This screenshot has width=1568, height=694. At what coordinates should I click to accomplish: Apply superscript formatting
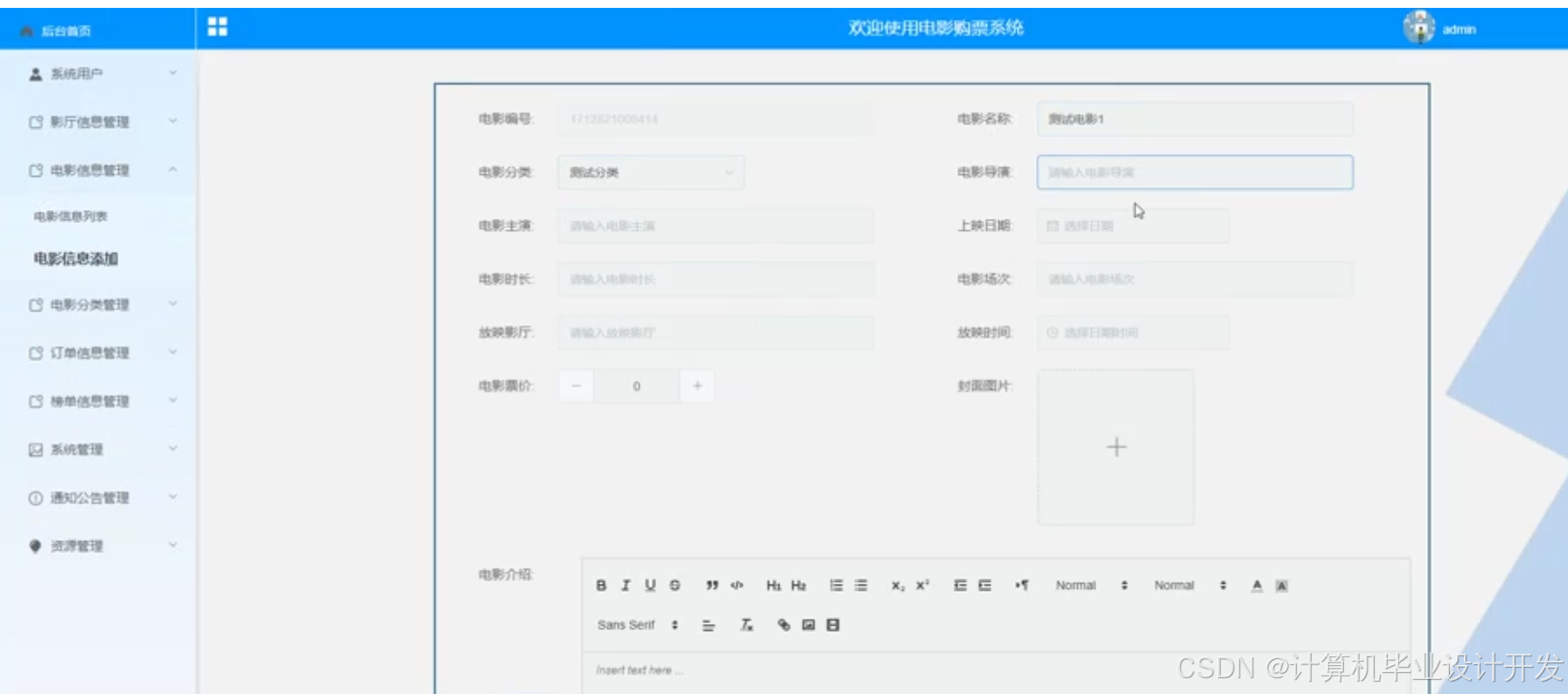tap(923, 585)
